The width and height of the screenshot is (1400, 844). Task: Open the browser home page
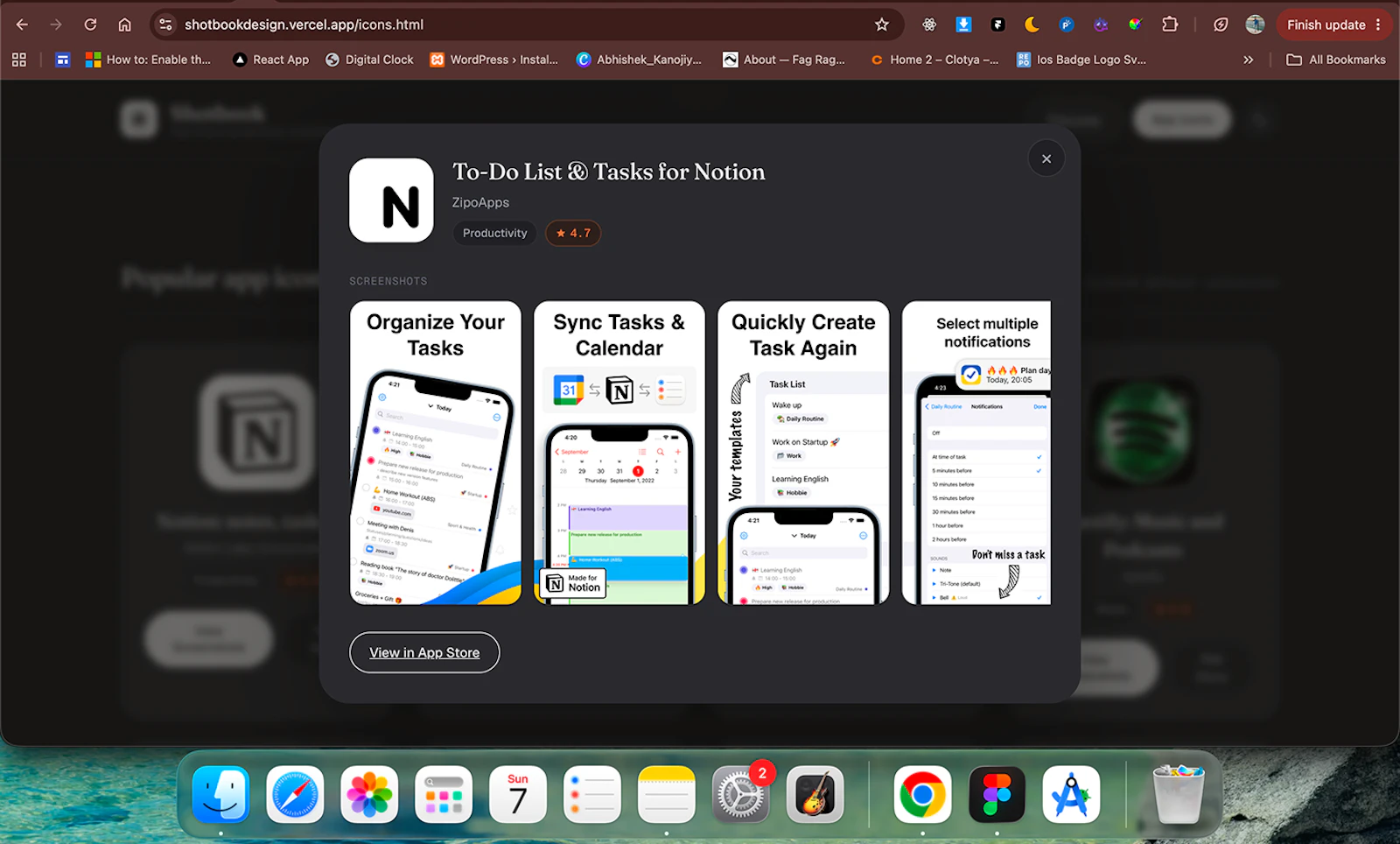click(124, 25)
